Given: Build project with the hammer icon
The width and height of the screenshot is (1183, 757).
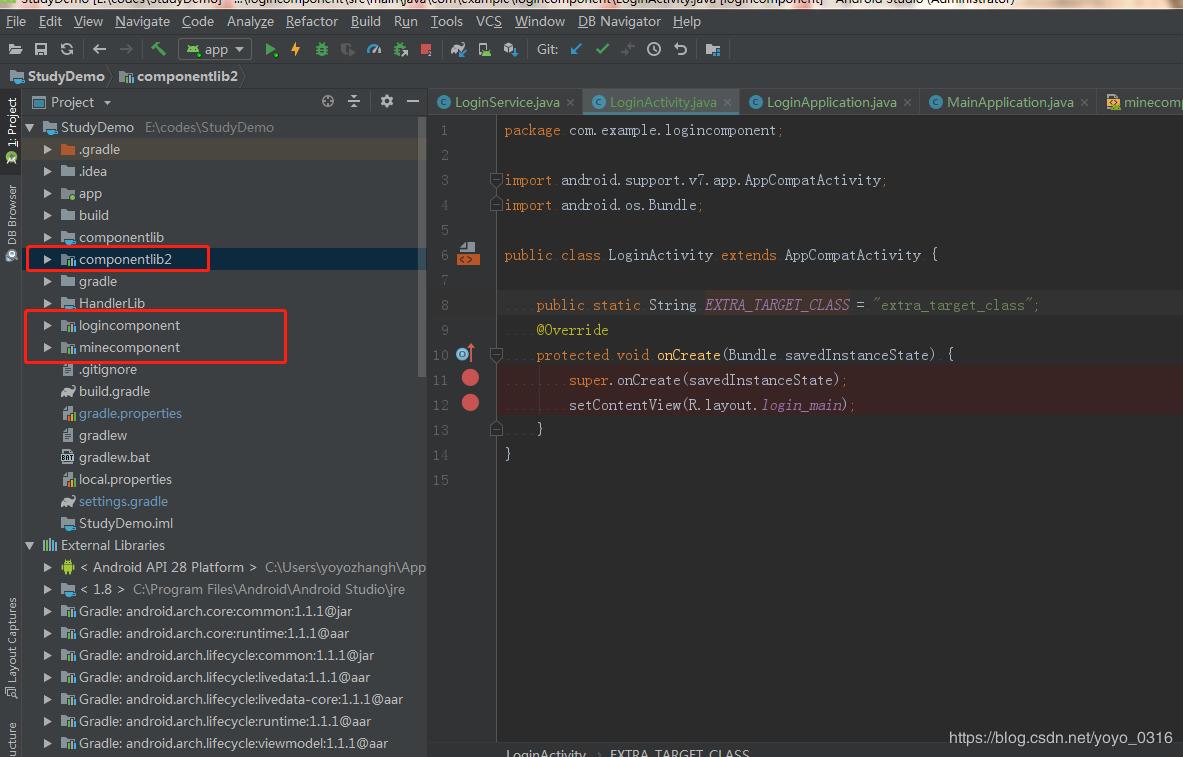Looking at the screenshot, I should tap(158, 49).
